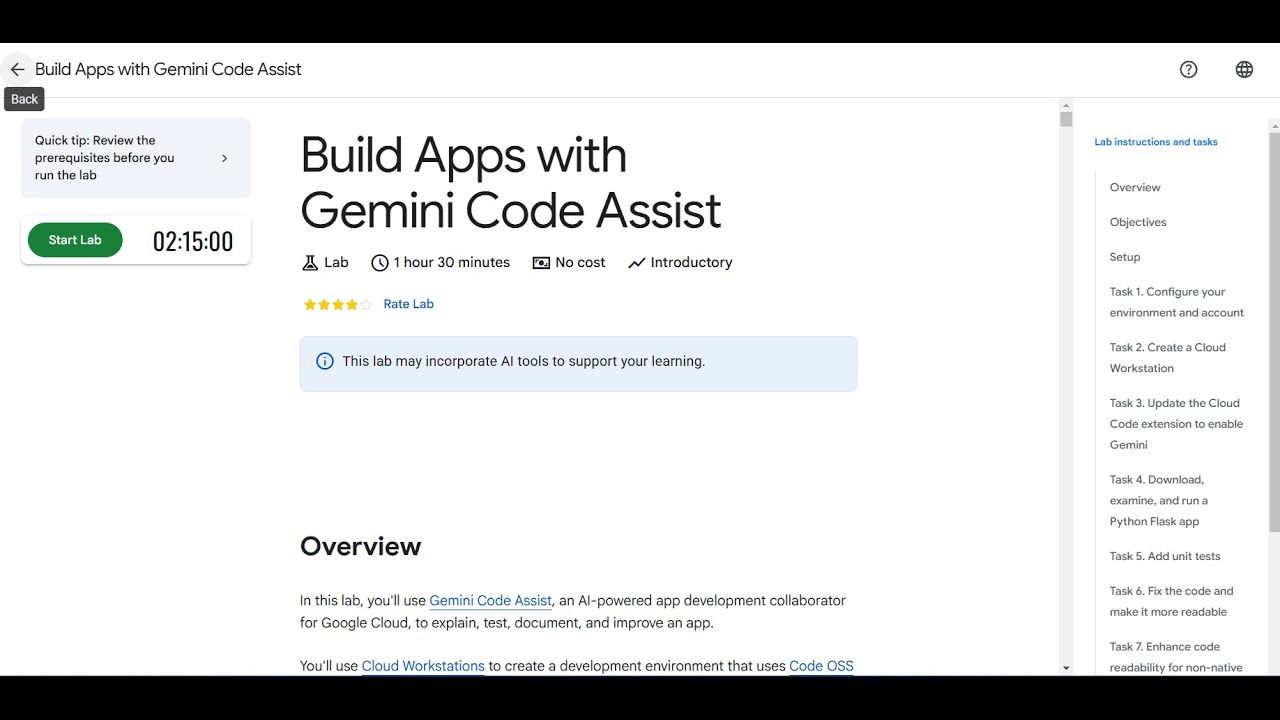This screenshot has width=1280, height=720.
Task: Click the fourth rating star
Action: tap(352, 305)
